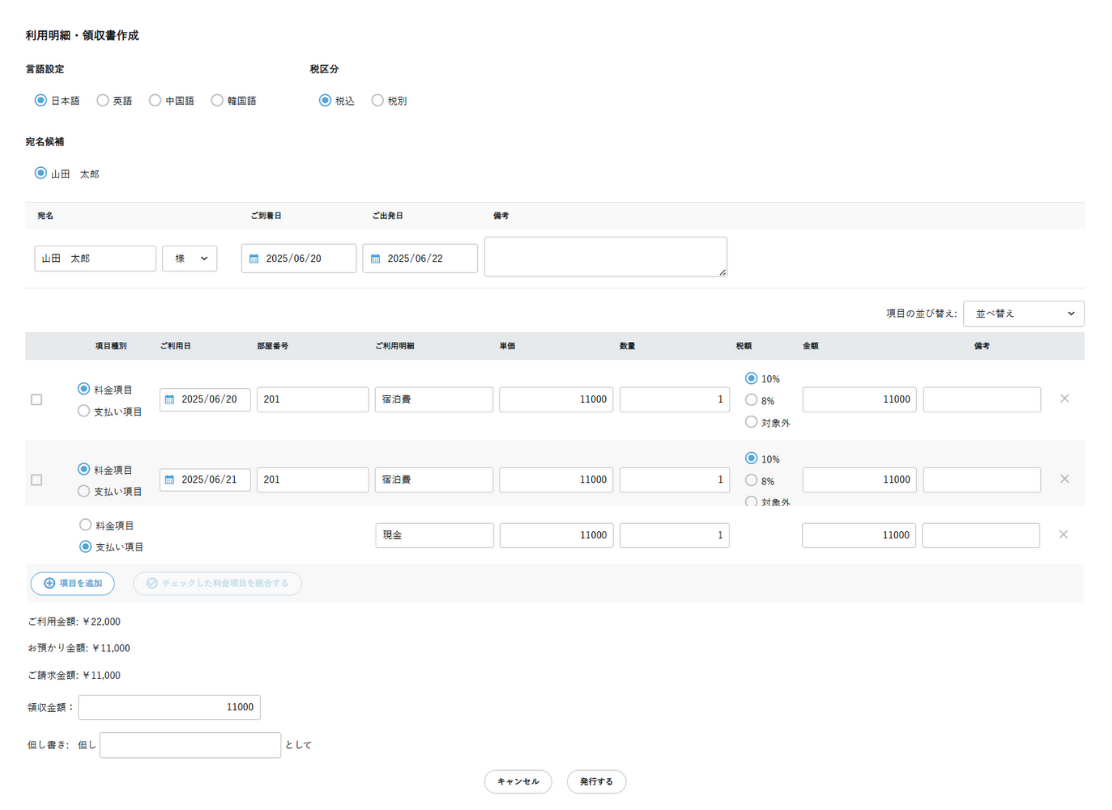Click the 備考 textarea in header section
The width and height of the screenshot is (1112, 810).
(605, 257)
